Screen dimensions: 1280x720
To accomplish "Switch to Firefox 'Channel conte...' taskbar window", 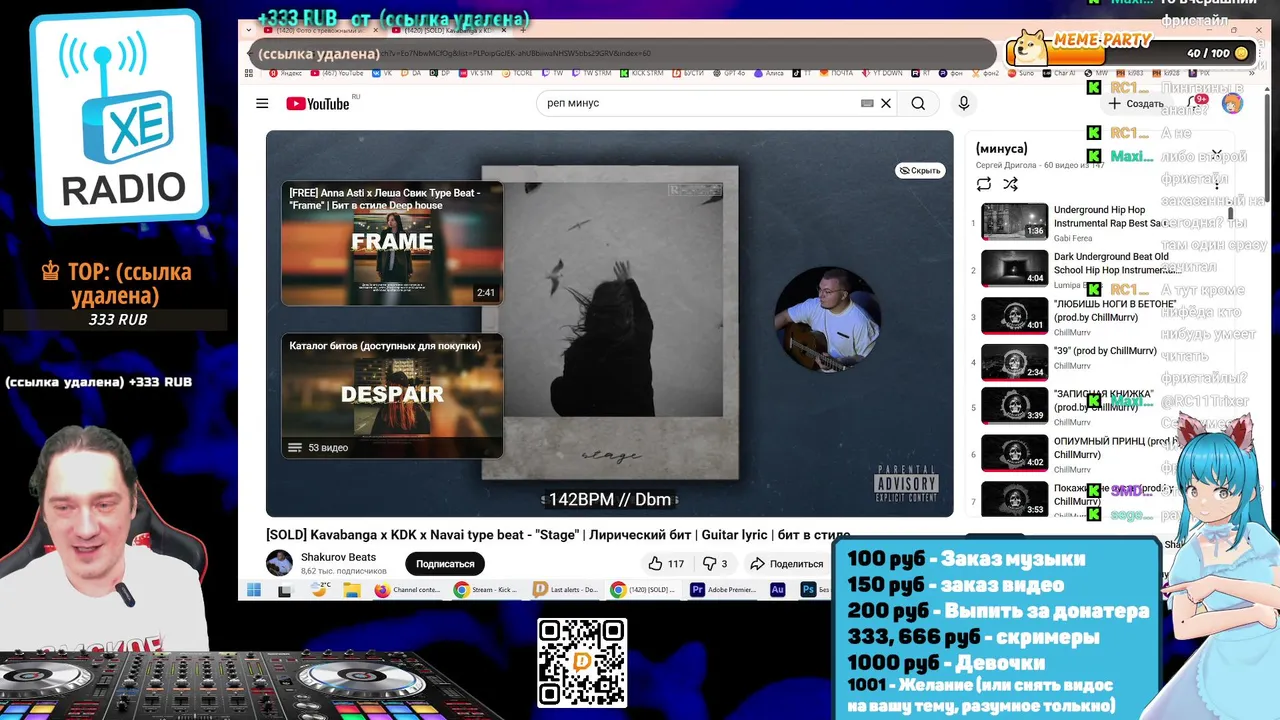I will pos(408,590).
